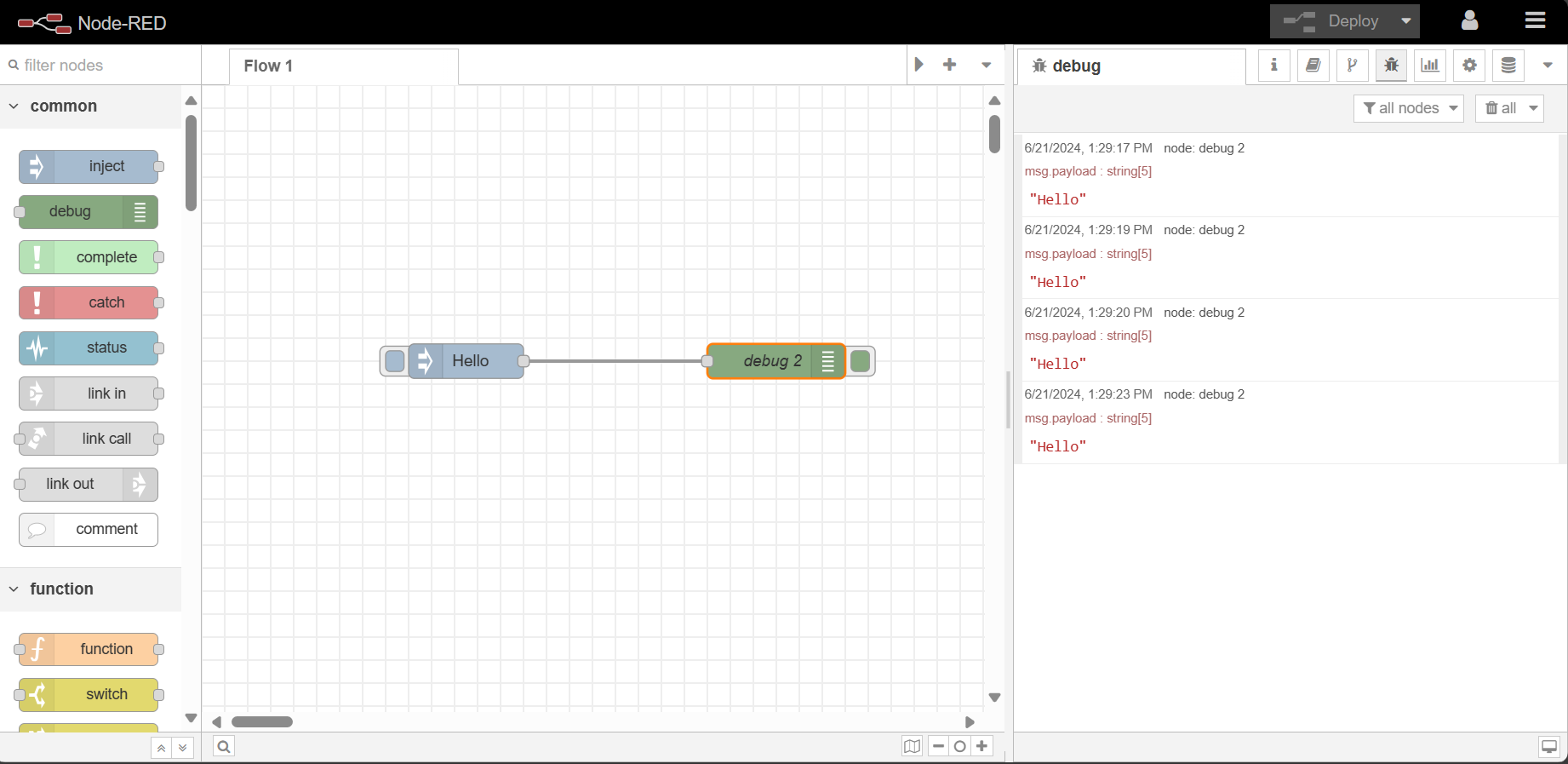Expand all palette categories double-down arrow
Viewport: 1568px width, 764px height.
182,748
